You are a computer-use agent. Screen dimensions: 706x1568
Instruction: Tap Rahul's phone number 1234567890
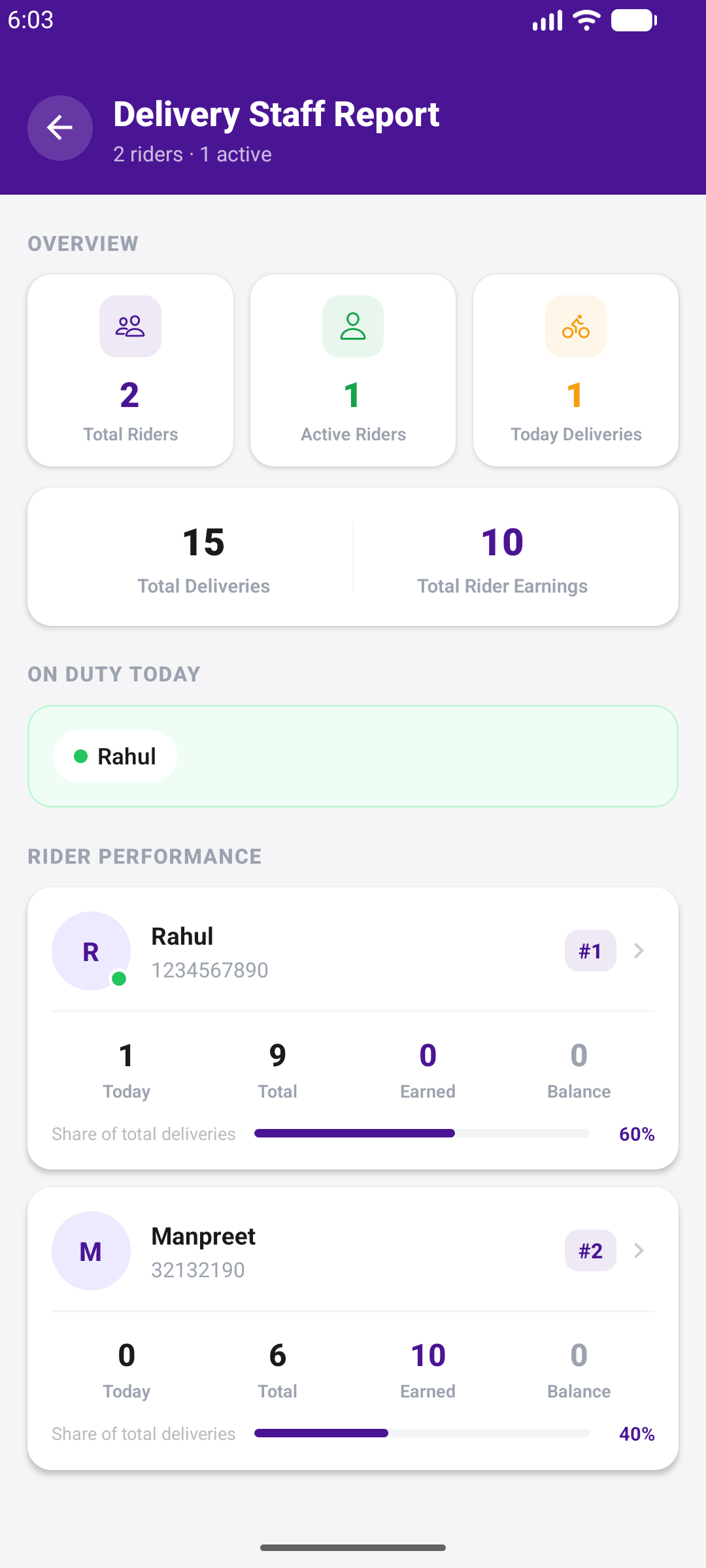coord(210,970)
